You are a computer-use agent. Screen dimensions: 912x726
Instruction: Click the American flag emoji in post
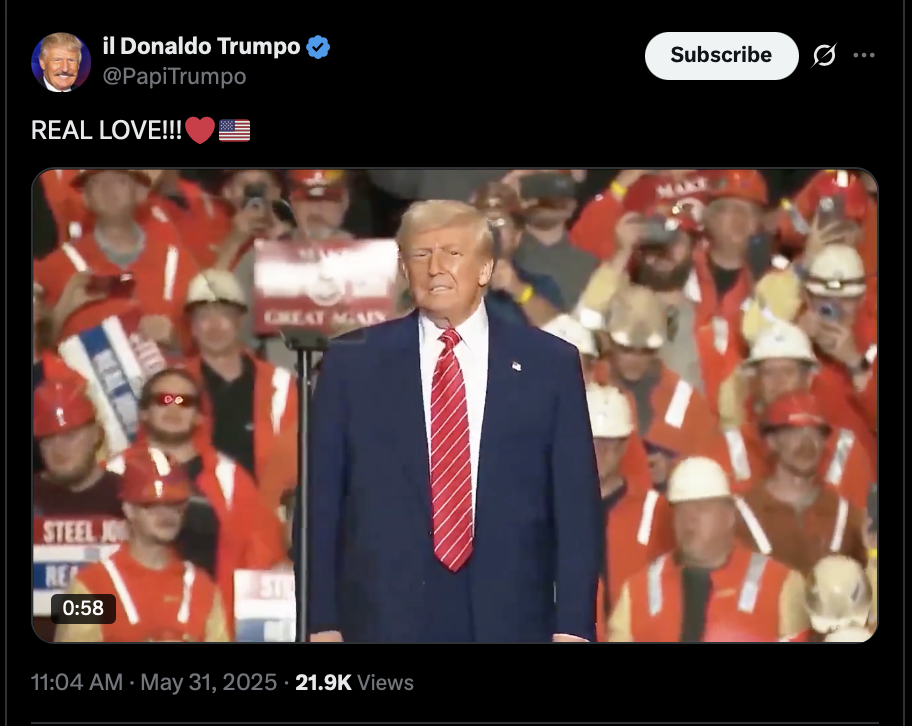pyautogui.click(x=234, y=130)
